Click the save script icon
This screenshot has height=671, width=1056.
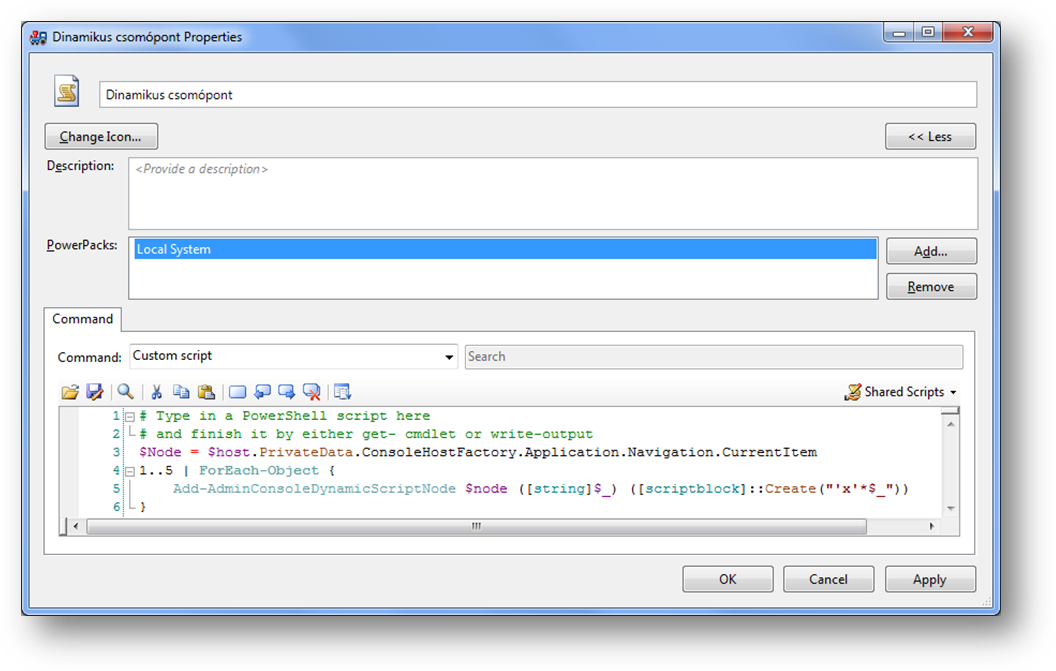click(95, 392)
